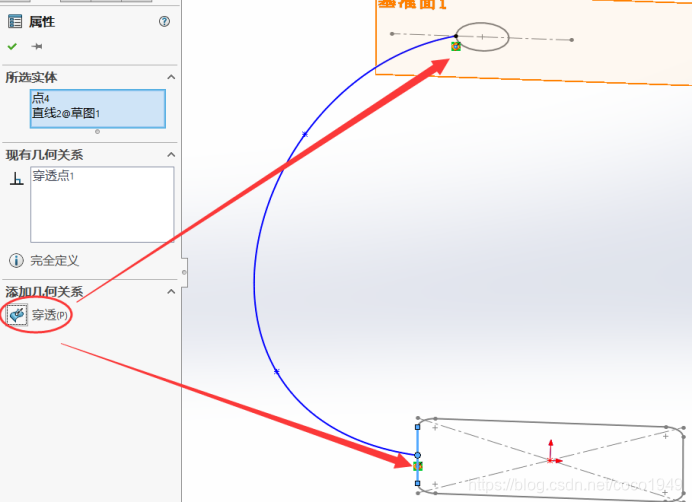The image size is (692, 503).
Task: Click the blue spline curve's upper control point
Action: coord(305,134)
